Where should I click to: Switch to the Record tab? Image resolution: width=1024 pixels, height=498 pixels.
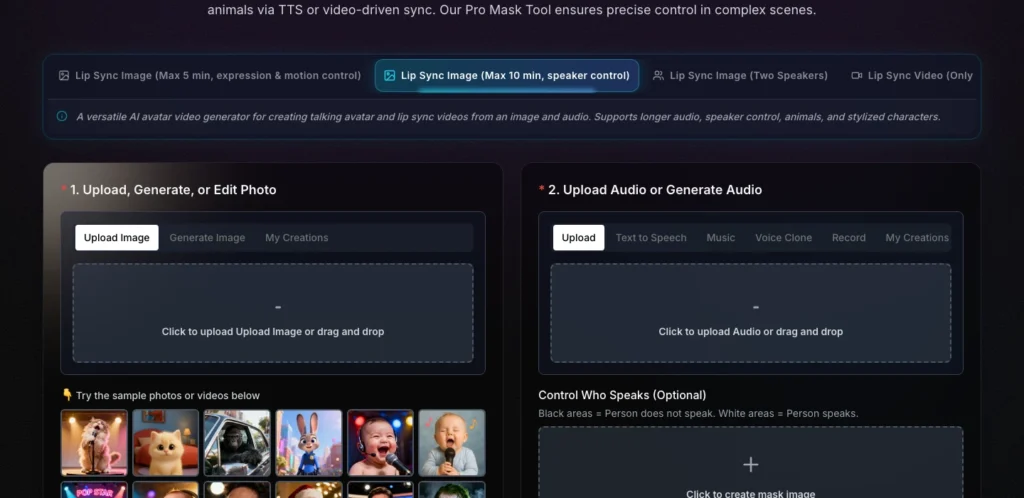[848, 238]
